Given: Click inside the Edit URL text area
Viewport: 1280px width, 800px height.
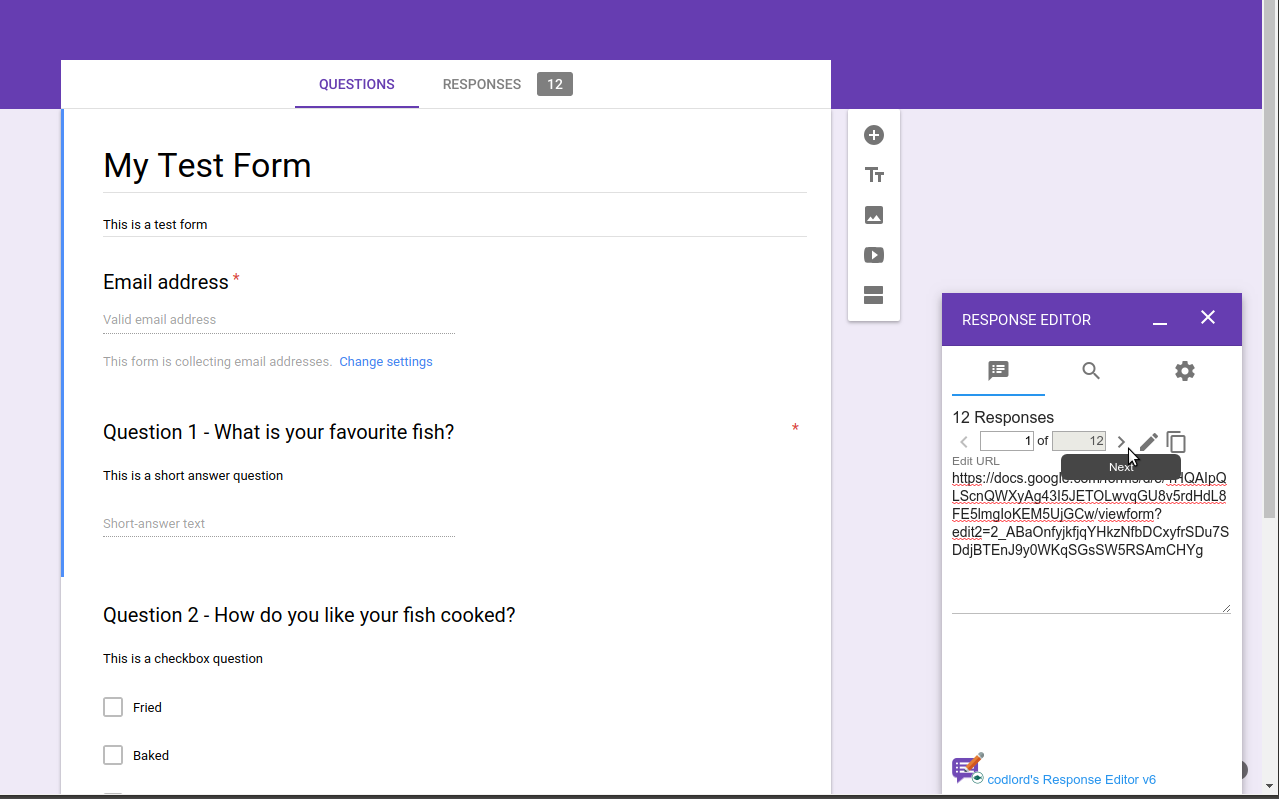Looking at the screenshot, I should (x=1091, y=540).
